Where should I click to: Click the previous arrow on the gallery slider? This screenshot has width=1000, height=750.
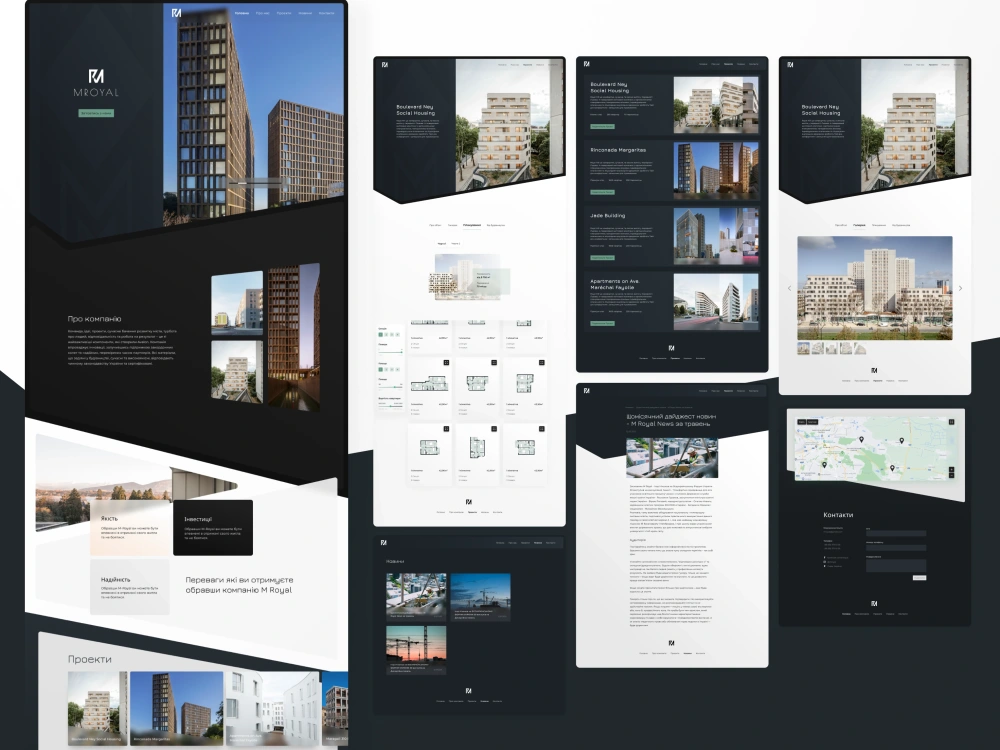point(790,288)
